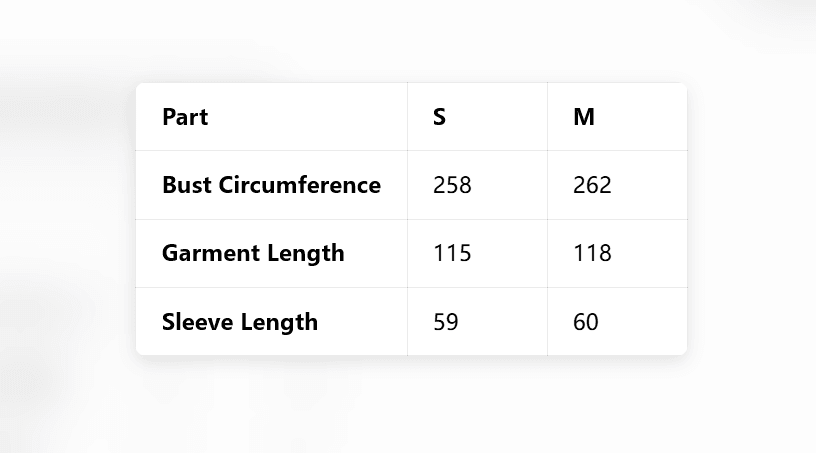This screenshot has height=453, width=816.
Task: Click the S size column header
Action: point(439,117)
